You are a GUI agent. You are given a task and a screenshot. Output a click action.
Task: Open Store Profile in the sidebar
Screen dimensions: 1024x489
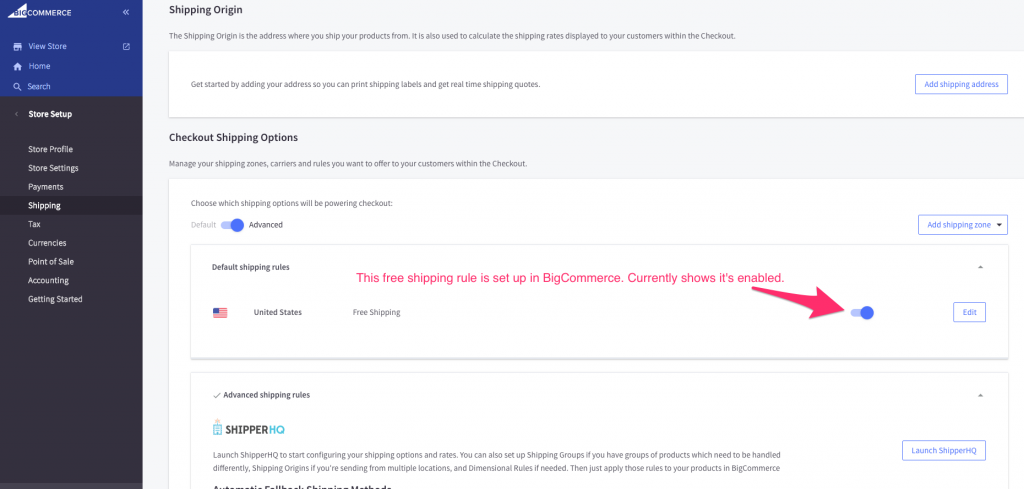coord(50,149)
